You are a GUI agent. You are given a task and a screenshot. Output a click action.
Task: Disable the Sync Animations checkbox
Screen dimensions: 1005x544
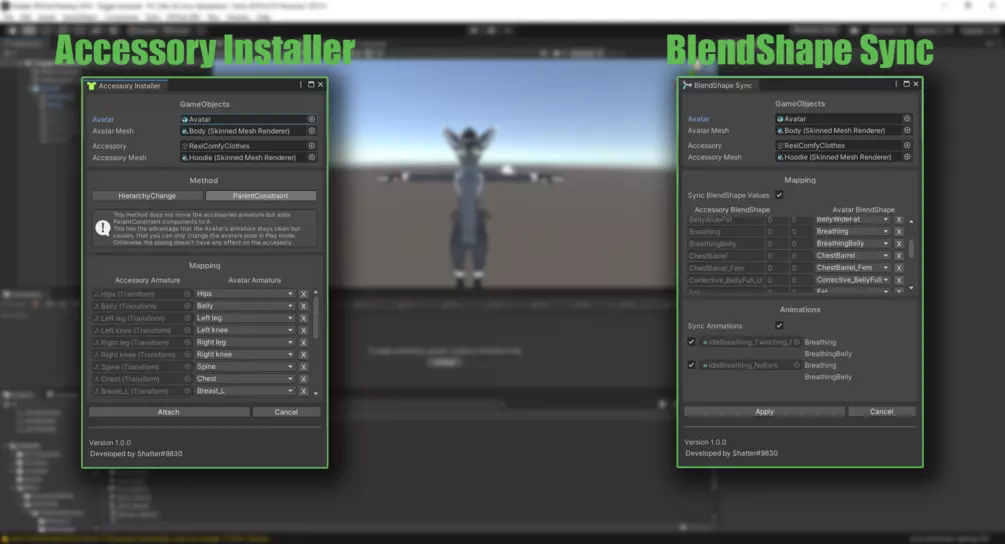coord(779,326)
